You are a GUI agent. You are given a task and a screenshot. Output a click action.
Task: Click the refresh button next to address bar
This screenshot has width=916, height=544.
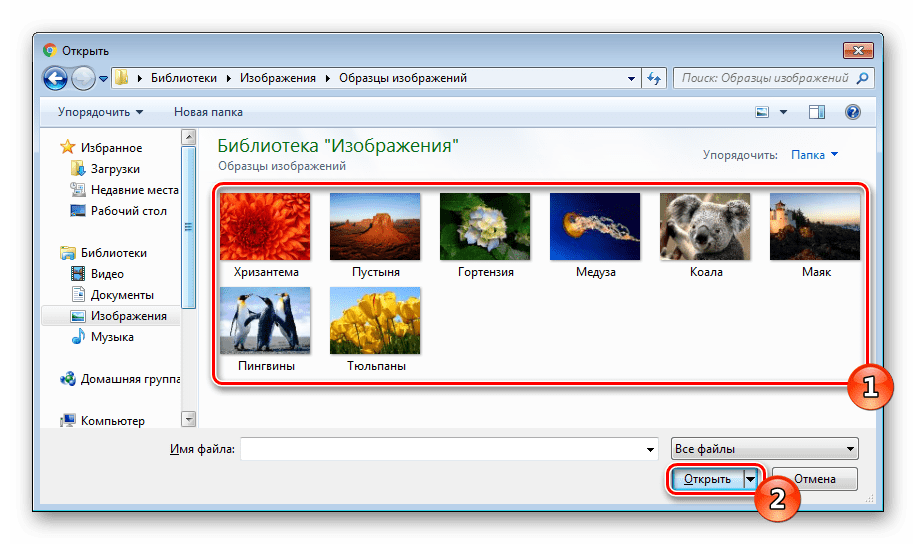[654, 78]
